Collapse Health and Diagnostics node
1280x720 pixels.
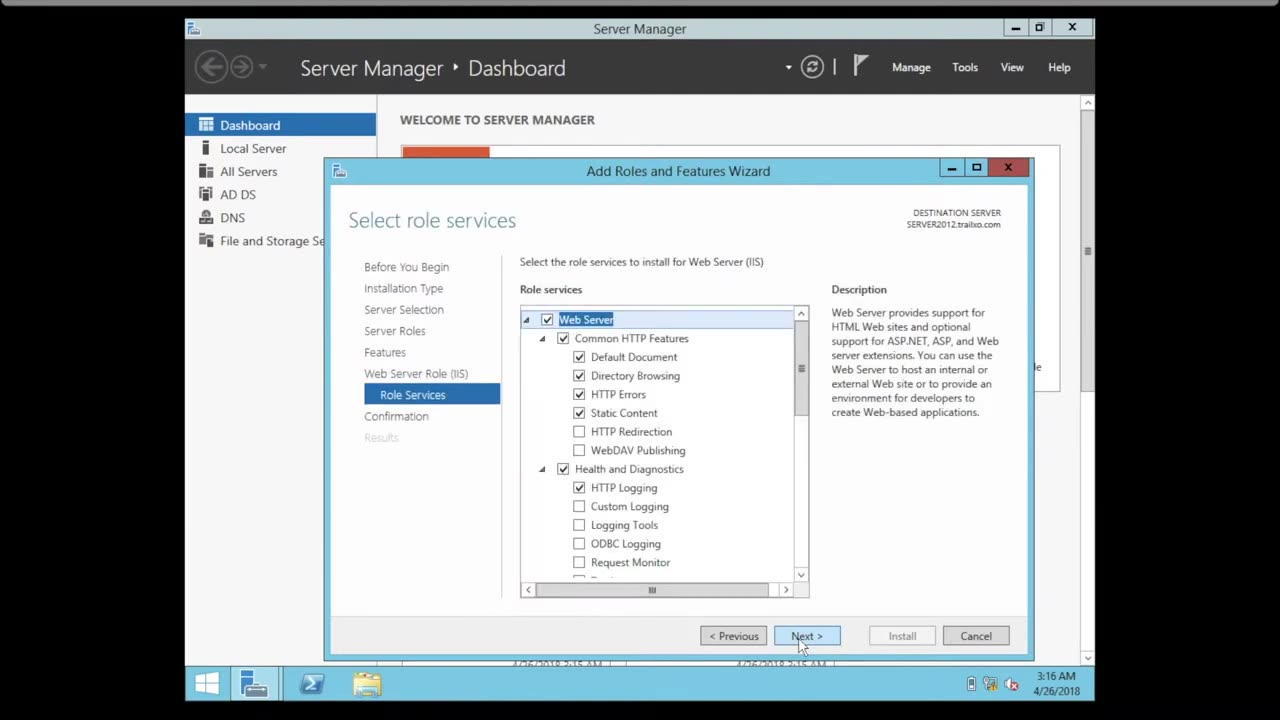point(543,469)
